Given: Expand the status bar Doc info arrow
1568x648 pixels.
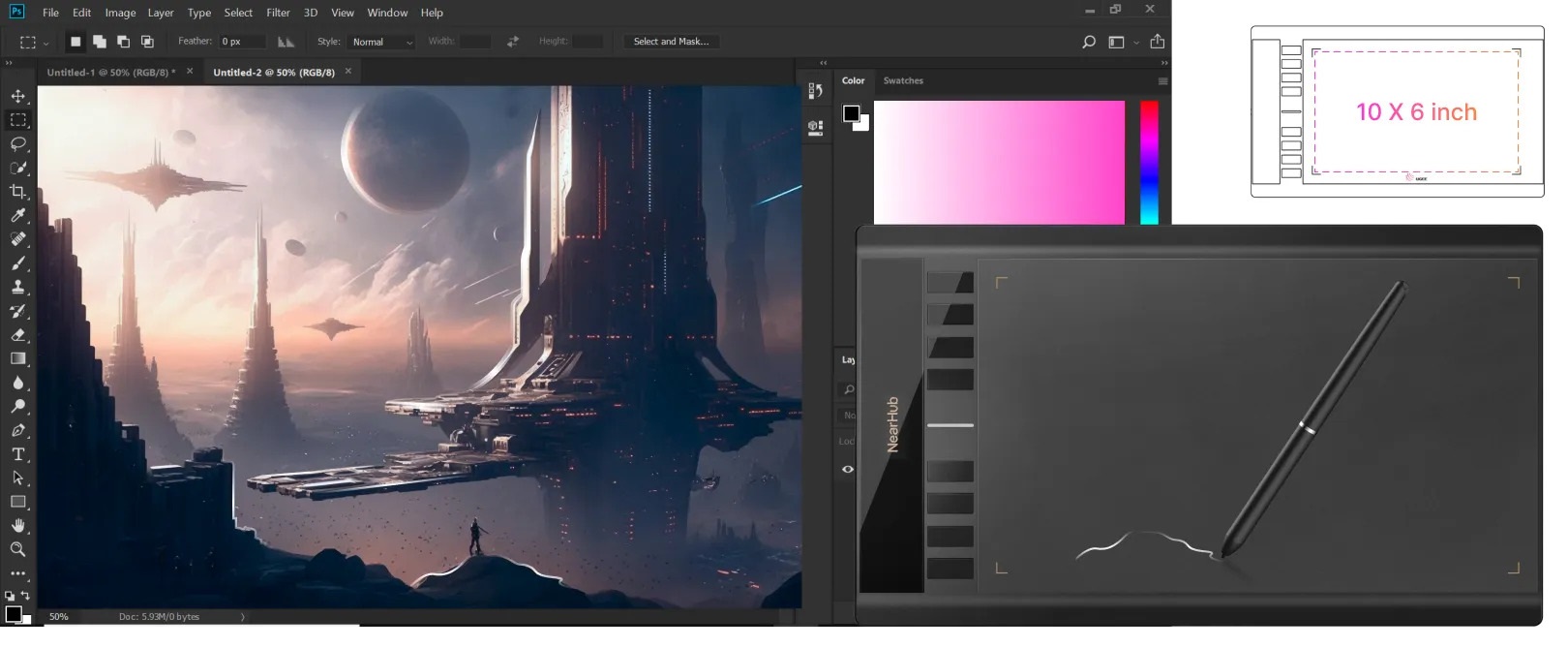Looking at the screenshot, I should 243,617.
